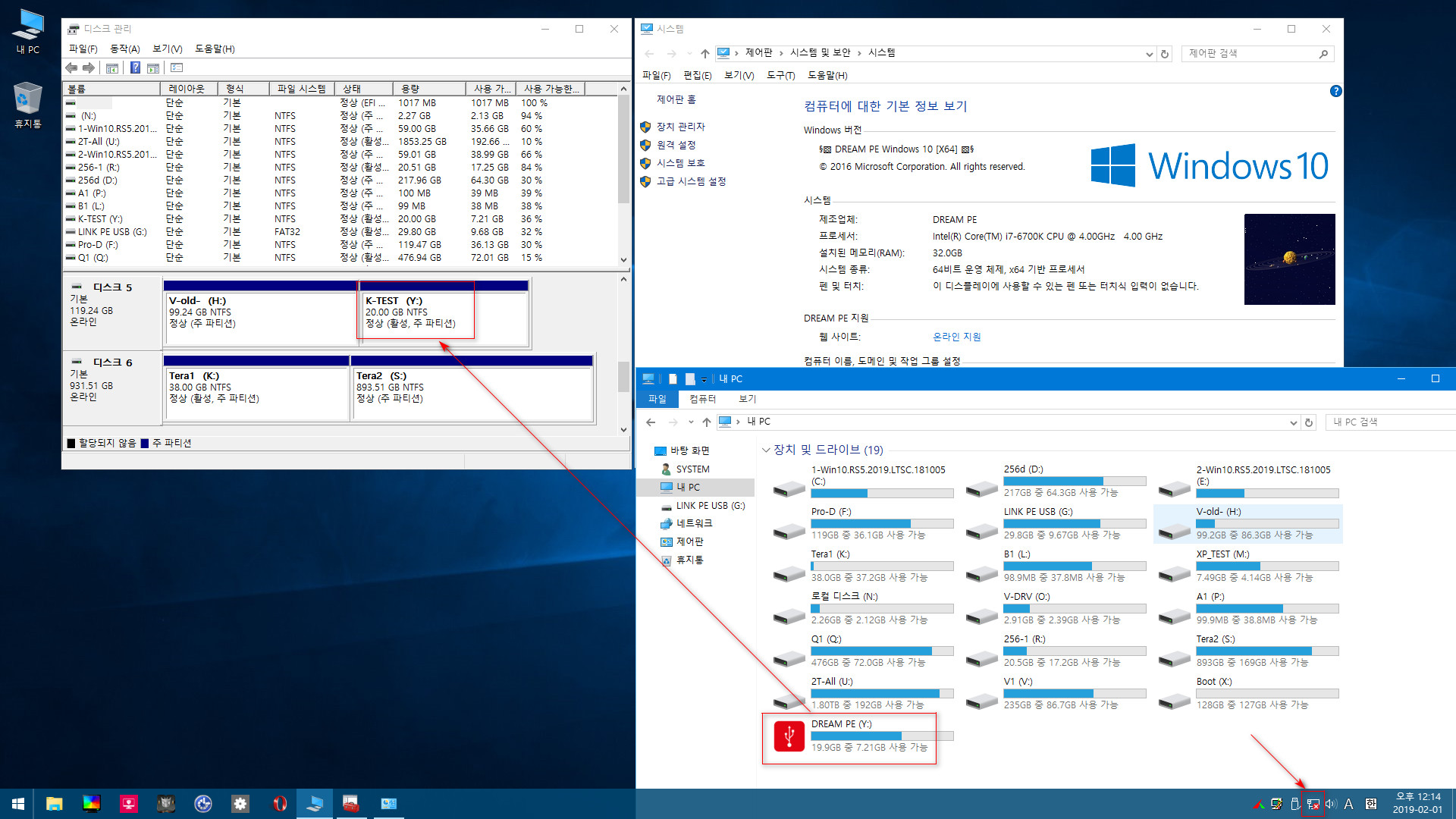
Task: Expand address history dropdown in System window
Action: 1149,54
